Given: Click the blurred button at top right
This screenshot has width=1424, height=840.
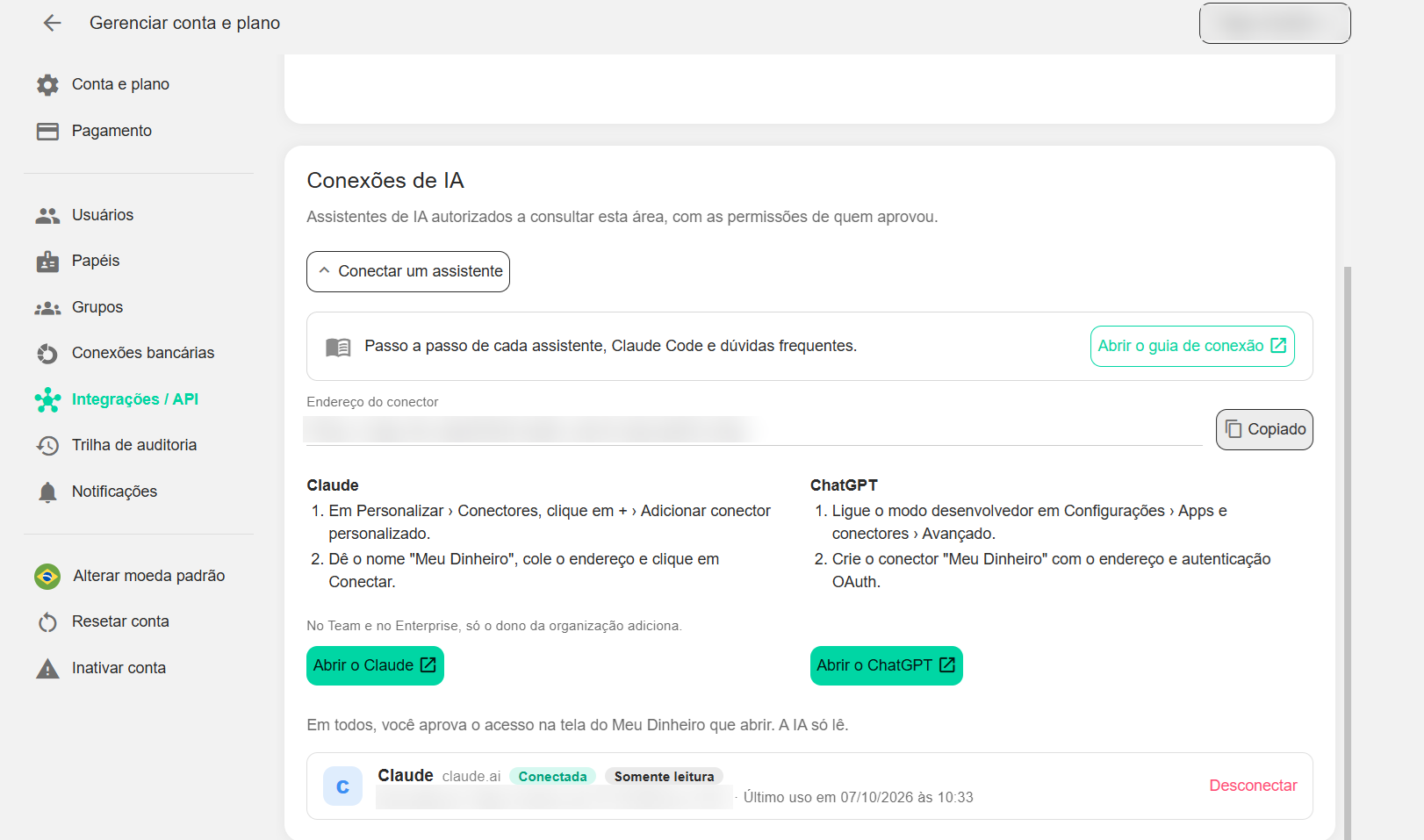Looking at the screenshot, I should (1275, 24).
